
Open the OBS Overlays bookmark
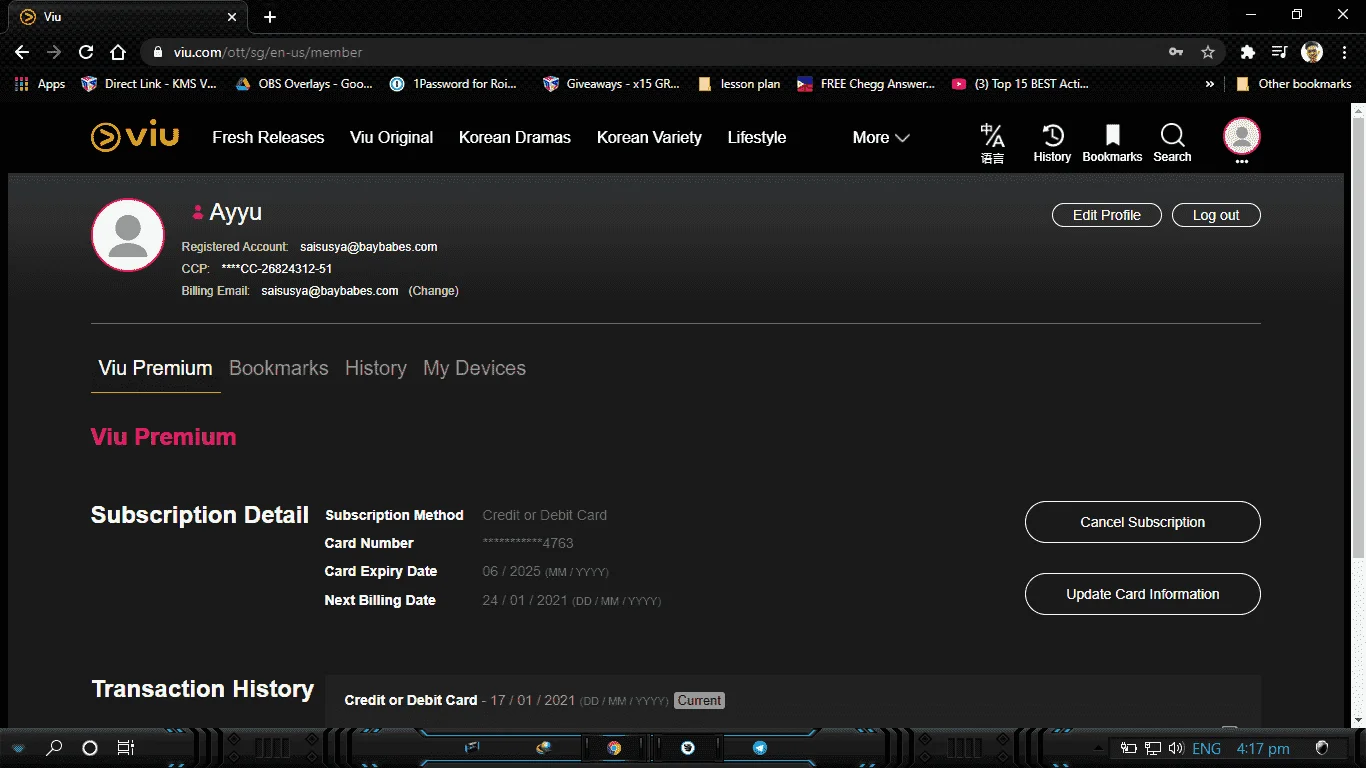303,84
